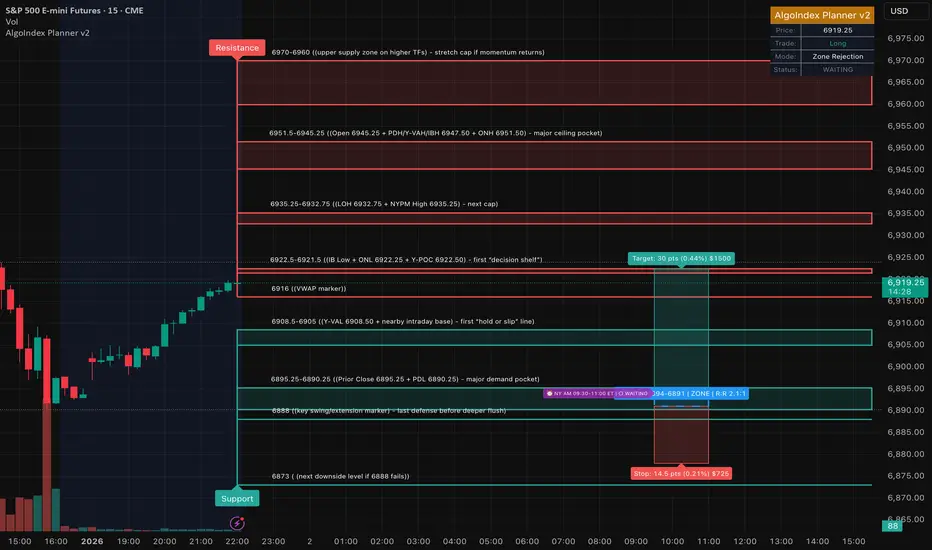Click the 10:00 label on the time axis
Screen dimensions: 932x550
[x=672, y=541]
